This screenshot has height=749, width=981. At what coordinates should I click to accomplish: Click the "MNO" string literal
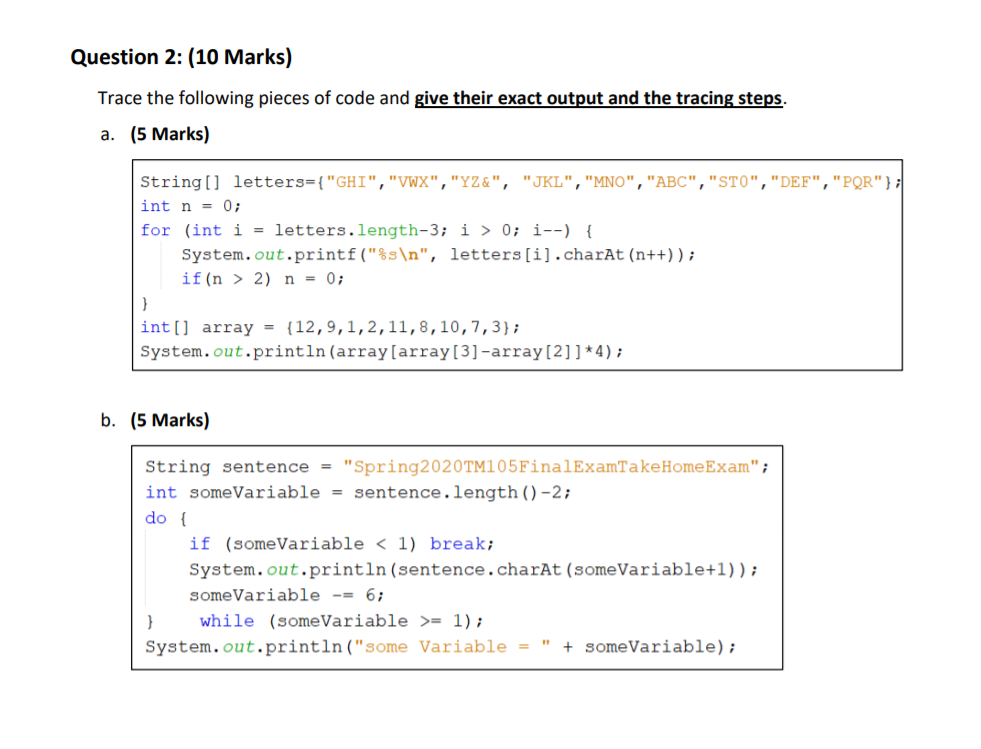coord(609,182)
